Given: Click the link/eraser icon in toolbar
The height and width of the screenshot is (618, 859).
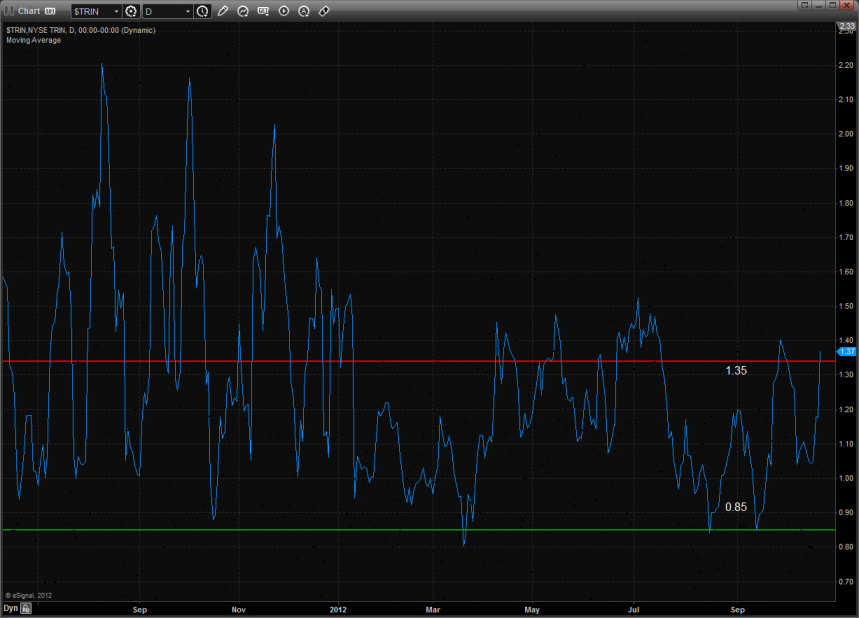Looking at the screenshot, I should (x=324, y=11).
